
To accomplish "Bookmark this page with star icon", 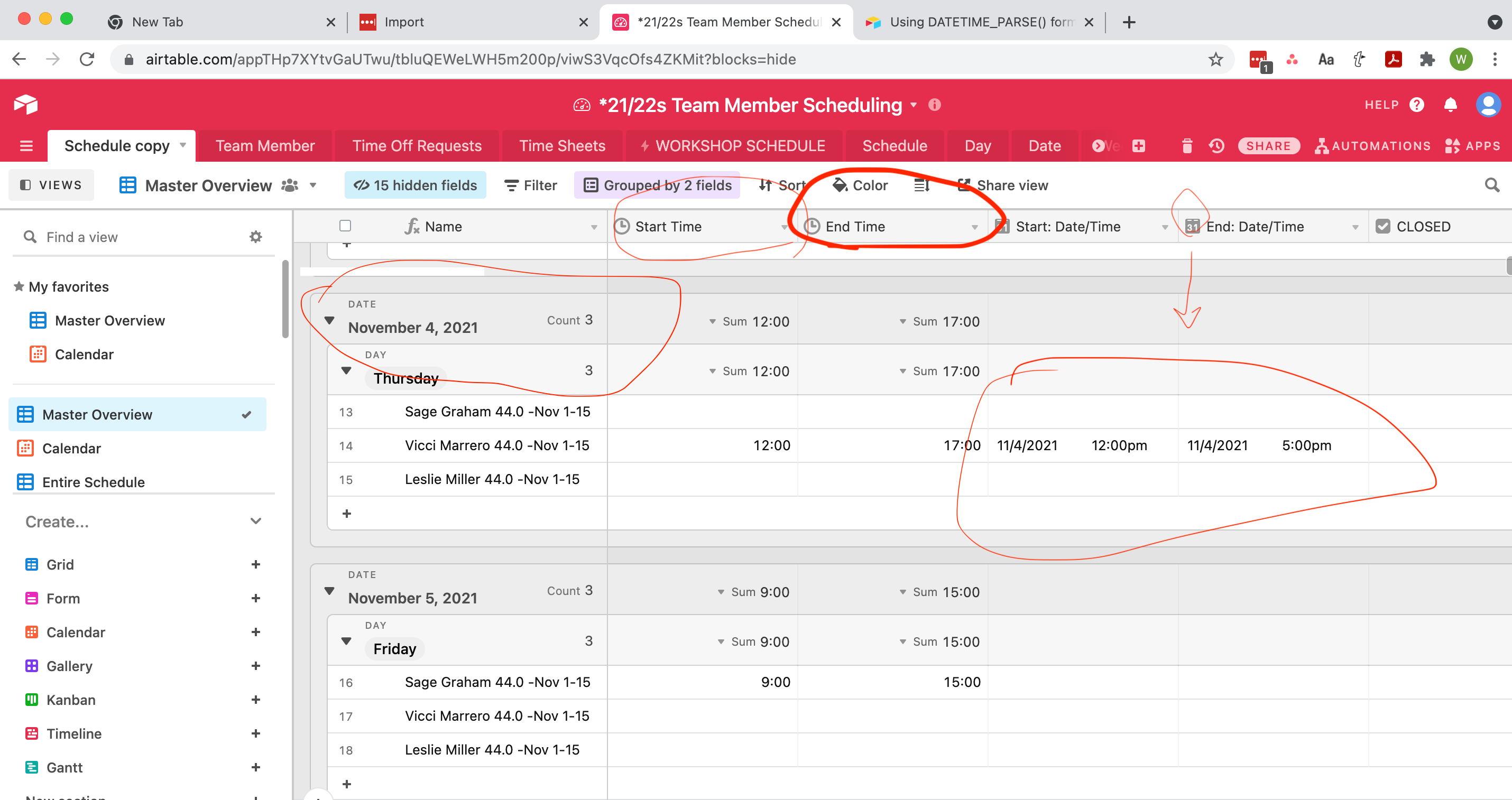I will 1215,59.
